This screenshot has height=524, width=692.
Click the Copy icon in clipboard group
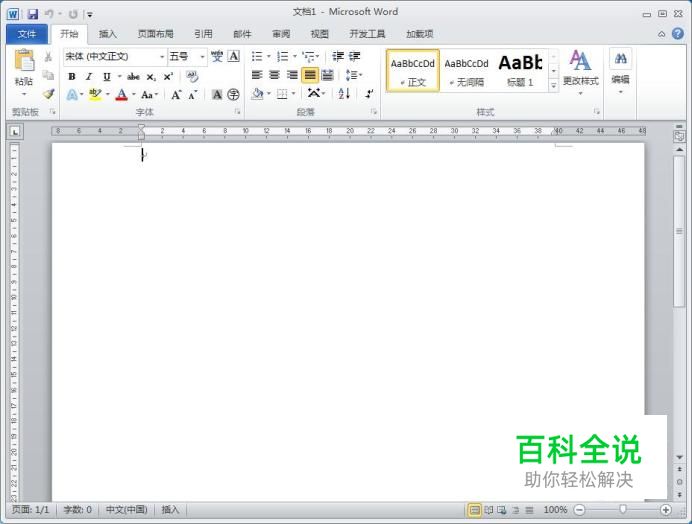[48, 75]
